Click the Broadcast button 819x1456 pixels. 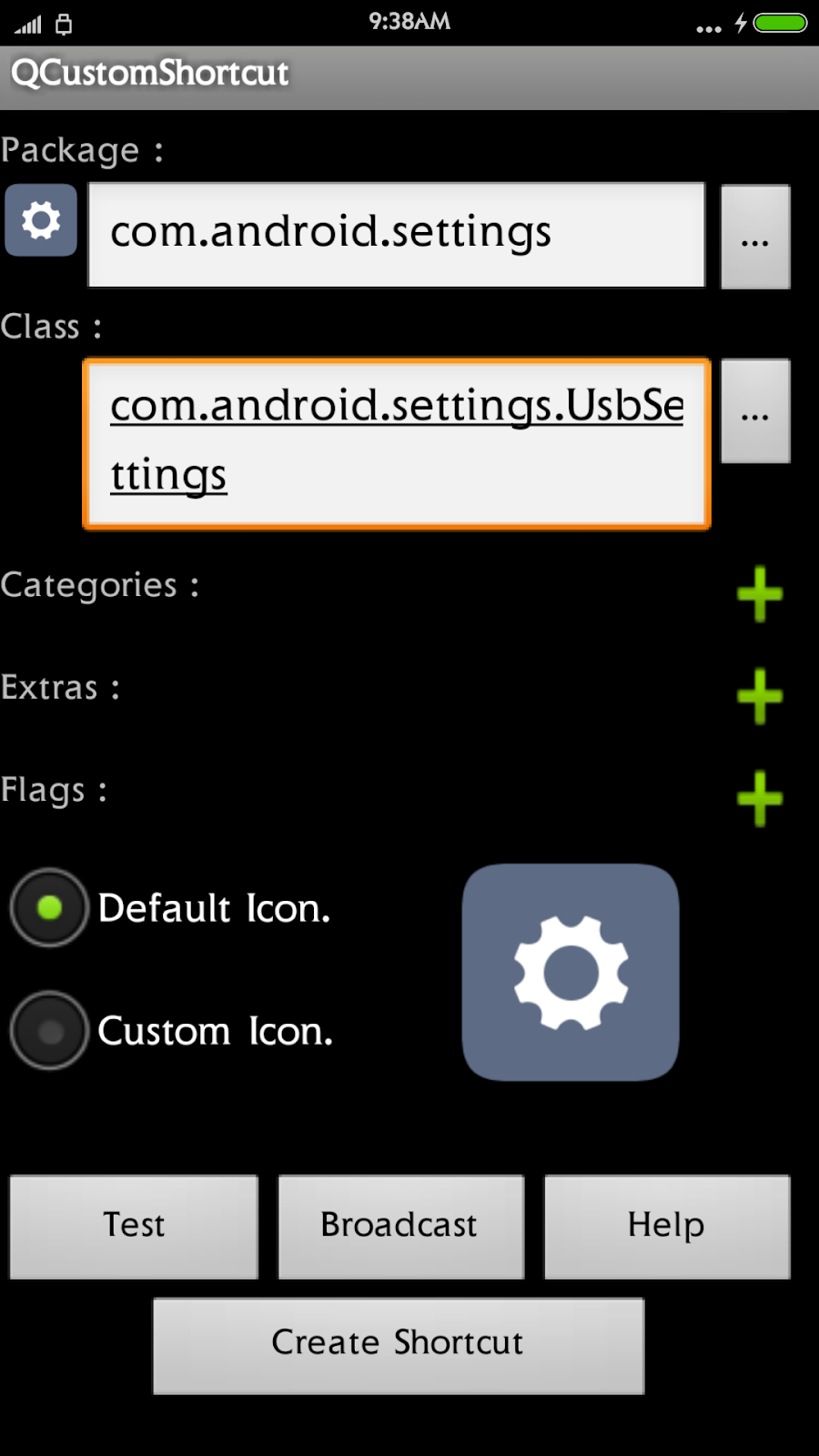click(x=399, y=1226)
